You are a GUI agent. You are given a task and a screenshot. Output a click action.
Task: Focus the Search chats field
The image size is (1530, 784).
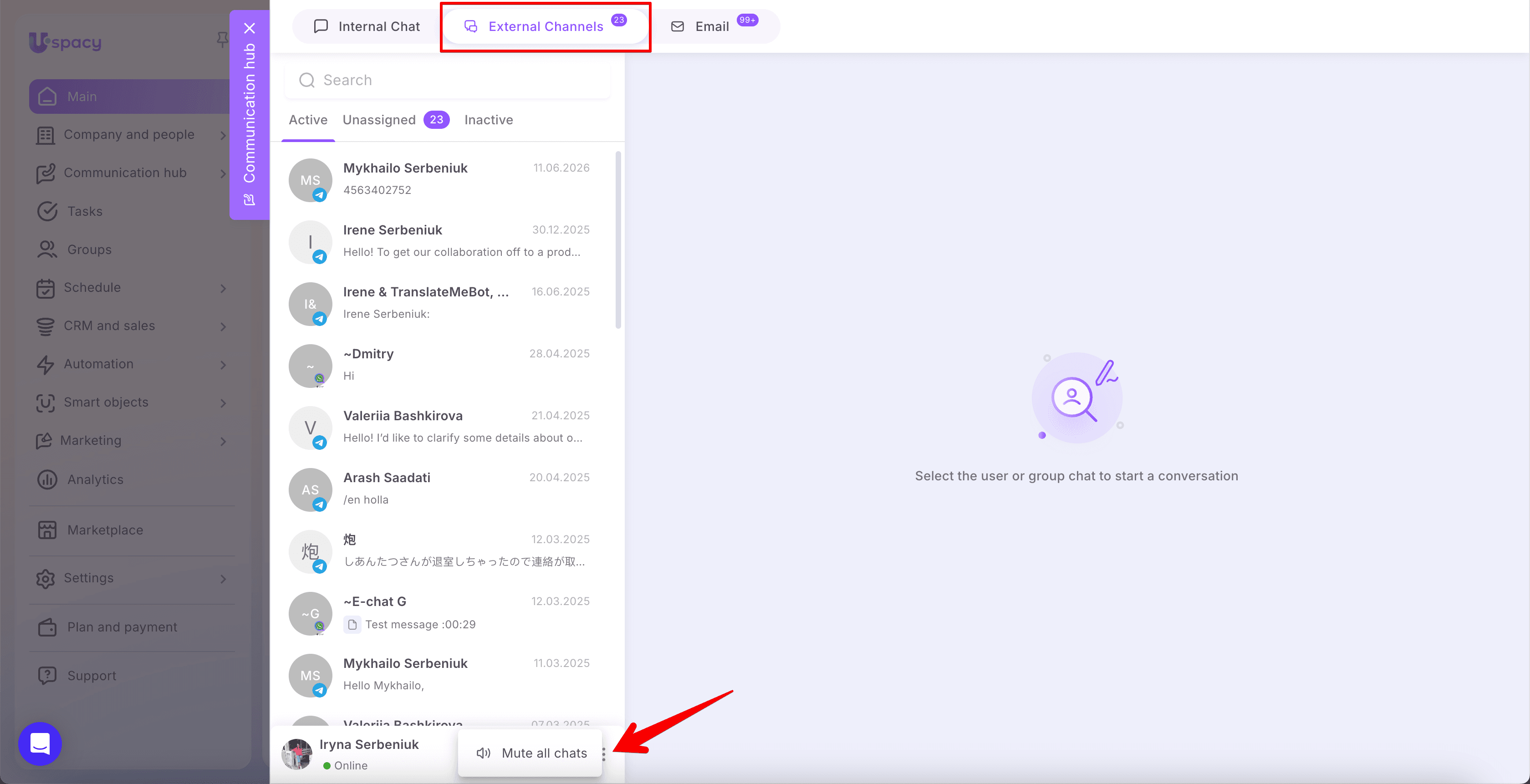click(447, 80)
